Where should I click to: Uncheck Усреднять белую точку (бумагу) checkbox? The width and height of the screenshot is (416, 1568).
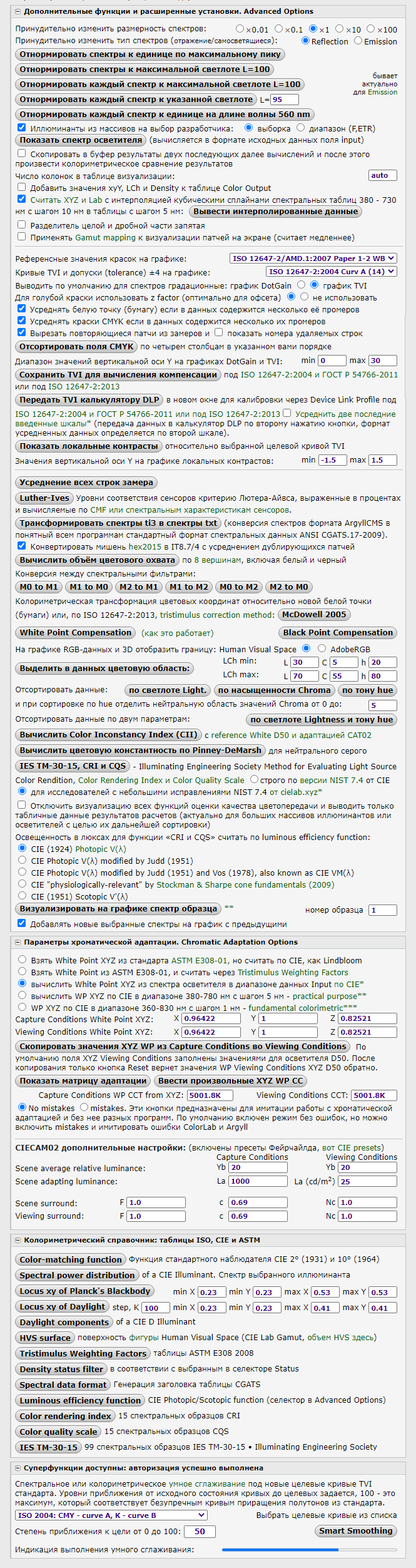(x=22, y=309)
